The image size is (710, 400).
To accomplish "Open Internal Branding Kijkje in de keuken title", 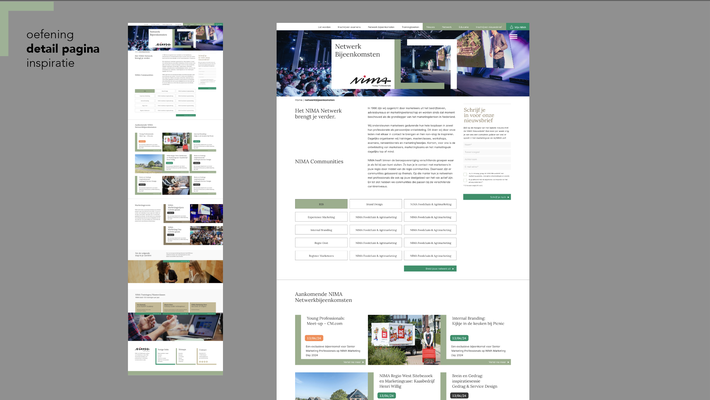I will click(478, 321).
